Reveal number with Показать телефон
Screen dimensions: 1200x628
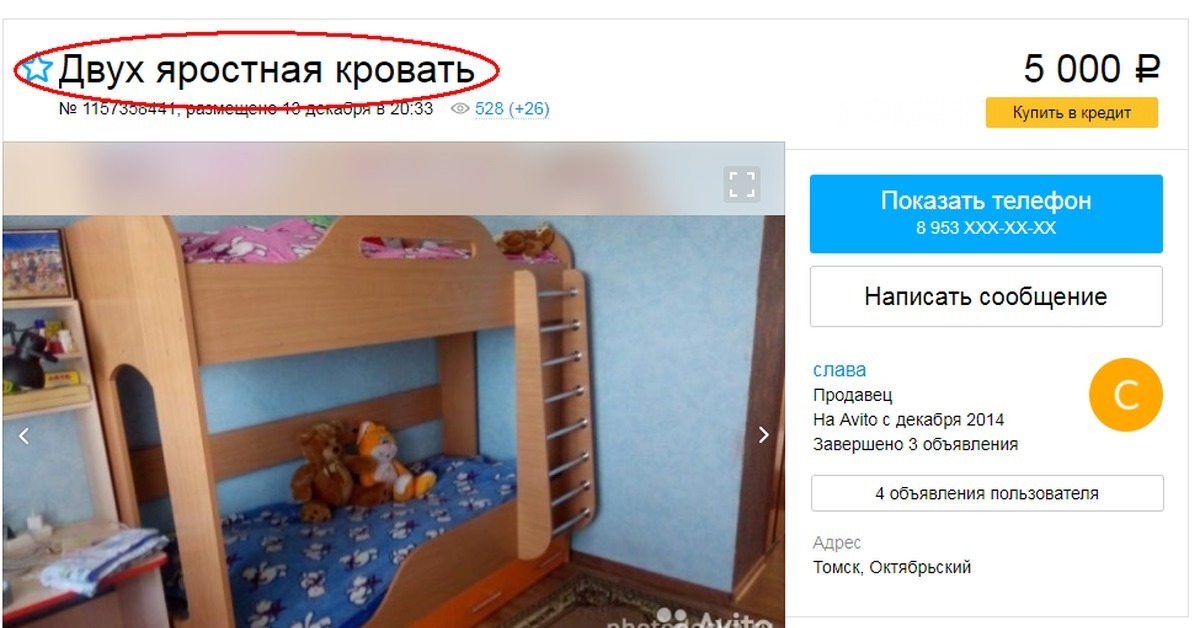point(986,213)
